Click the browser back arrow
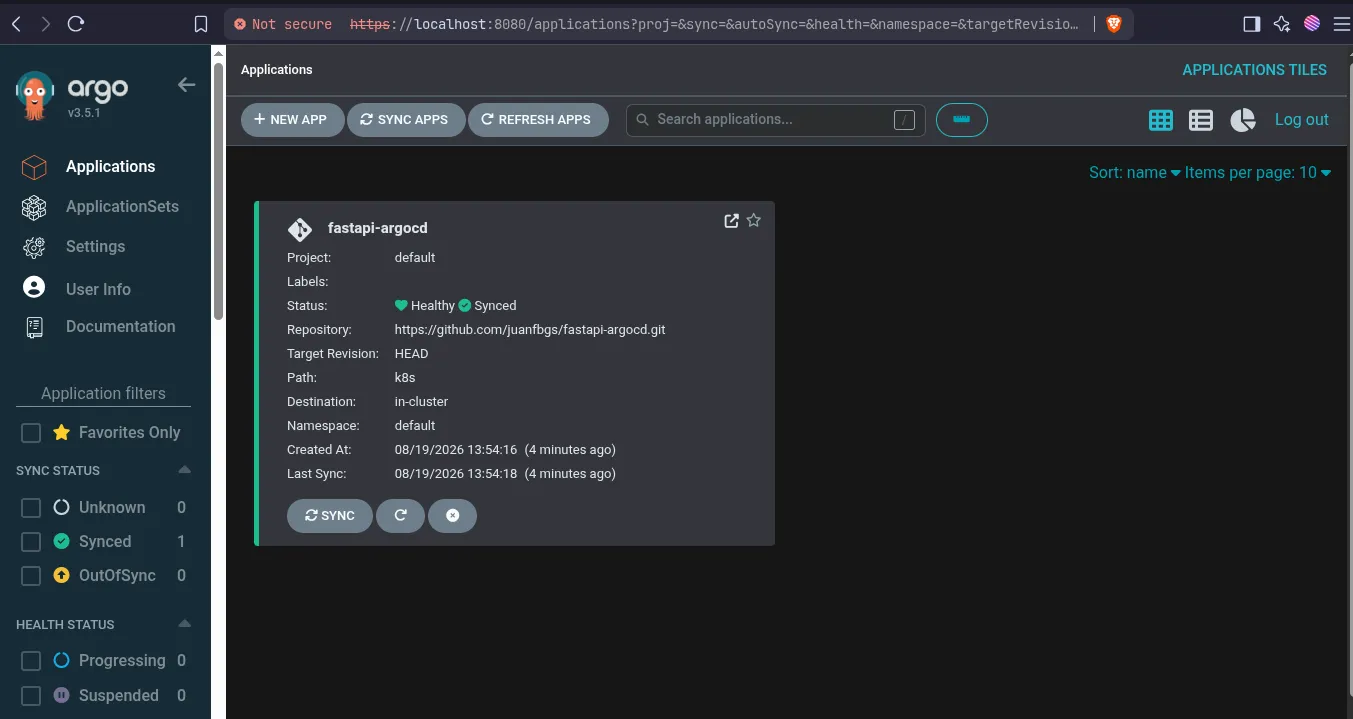Screen dimensions: 1353x719 [x=16, y=24]
